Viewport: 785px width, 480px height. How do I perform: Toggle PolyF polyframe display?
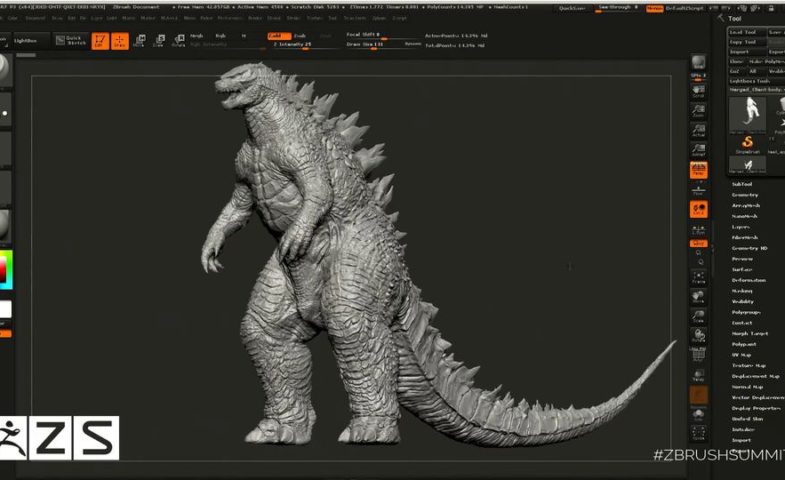[x=698, y=355]
